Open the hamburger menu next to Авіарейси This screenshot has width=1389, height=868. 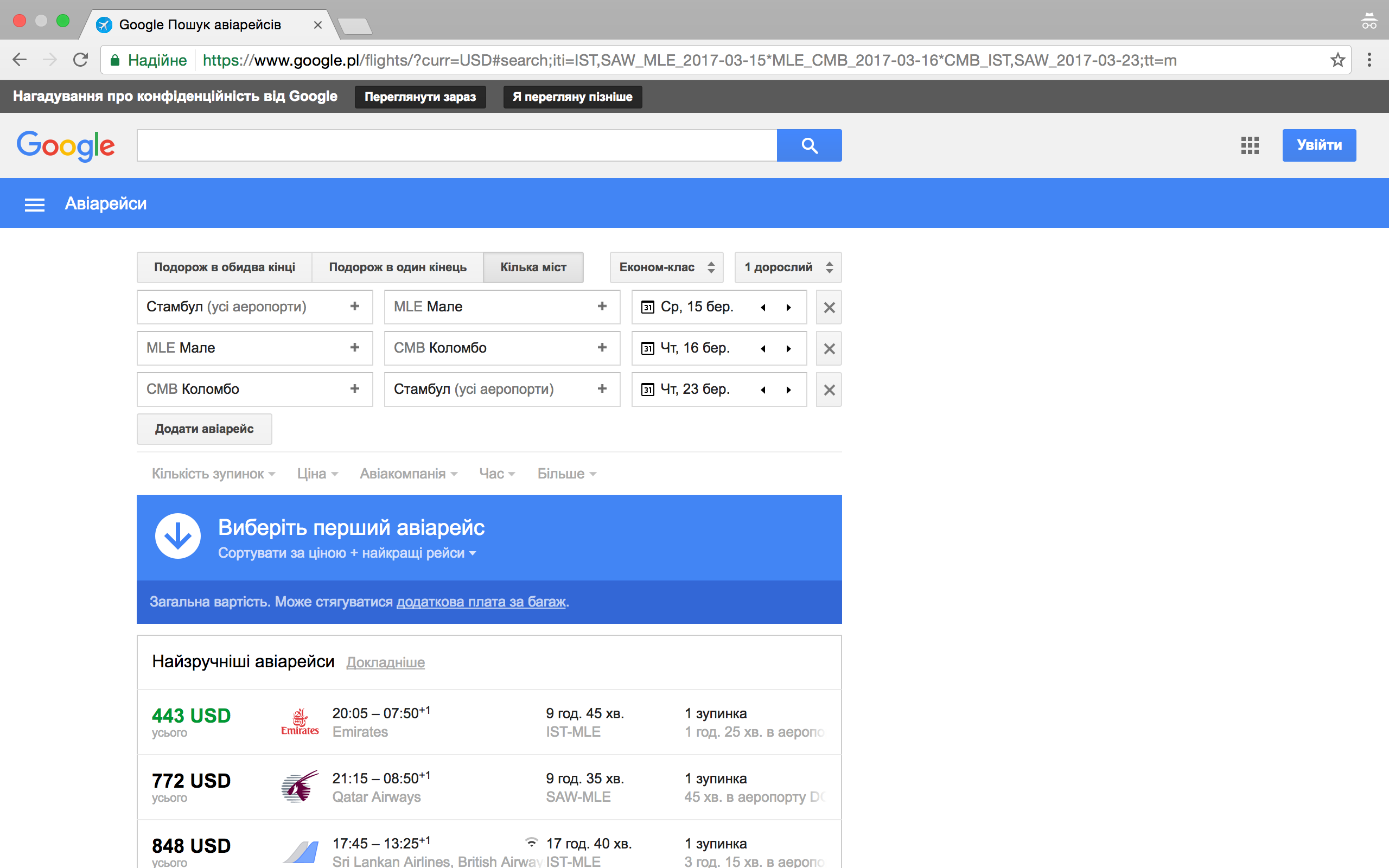[34, 205]
